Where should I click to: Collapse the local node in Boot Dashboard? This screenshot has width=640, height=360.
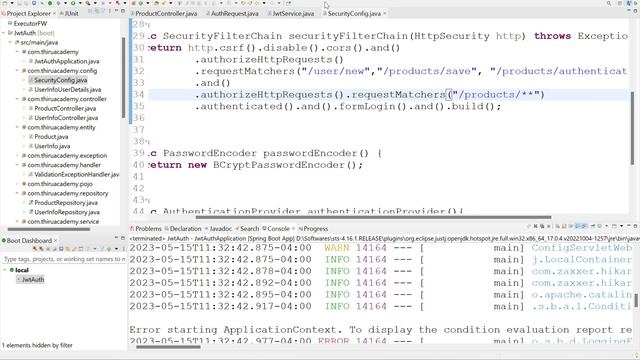coord(5,270)
